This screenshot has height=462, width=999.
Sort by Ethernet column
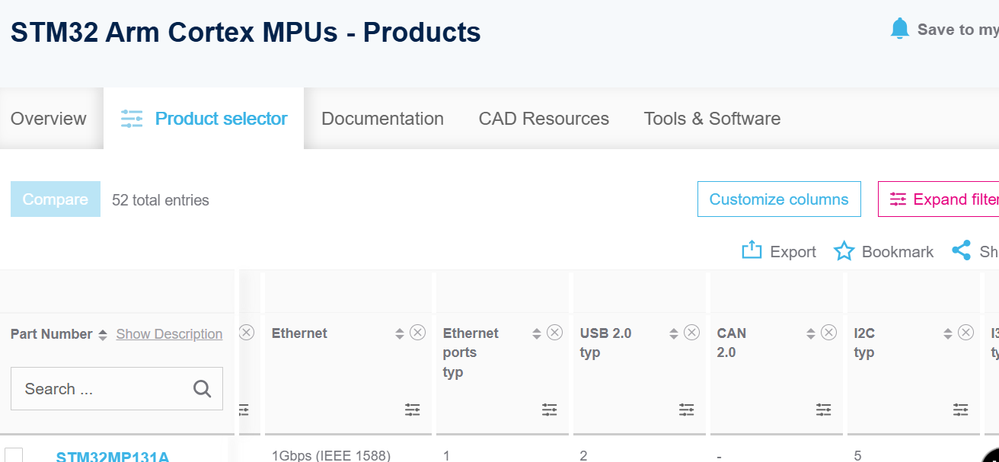(399, 333)
